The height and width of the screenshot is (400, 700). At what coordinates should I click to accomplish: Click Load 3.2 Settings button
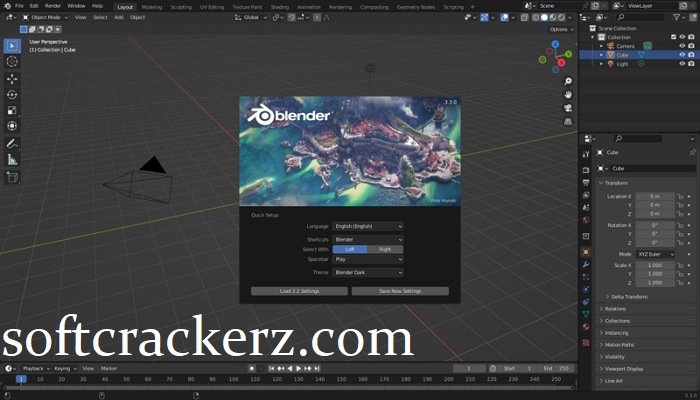pos(299,291)
